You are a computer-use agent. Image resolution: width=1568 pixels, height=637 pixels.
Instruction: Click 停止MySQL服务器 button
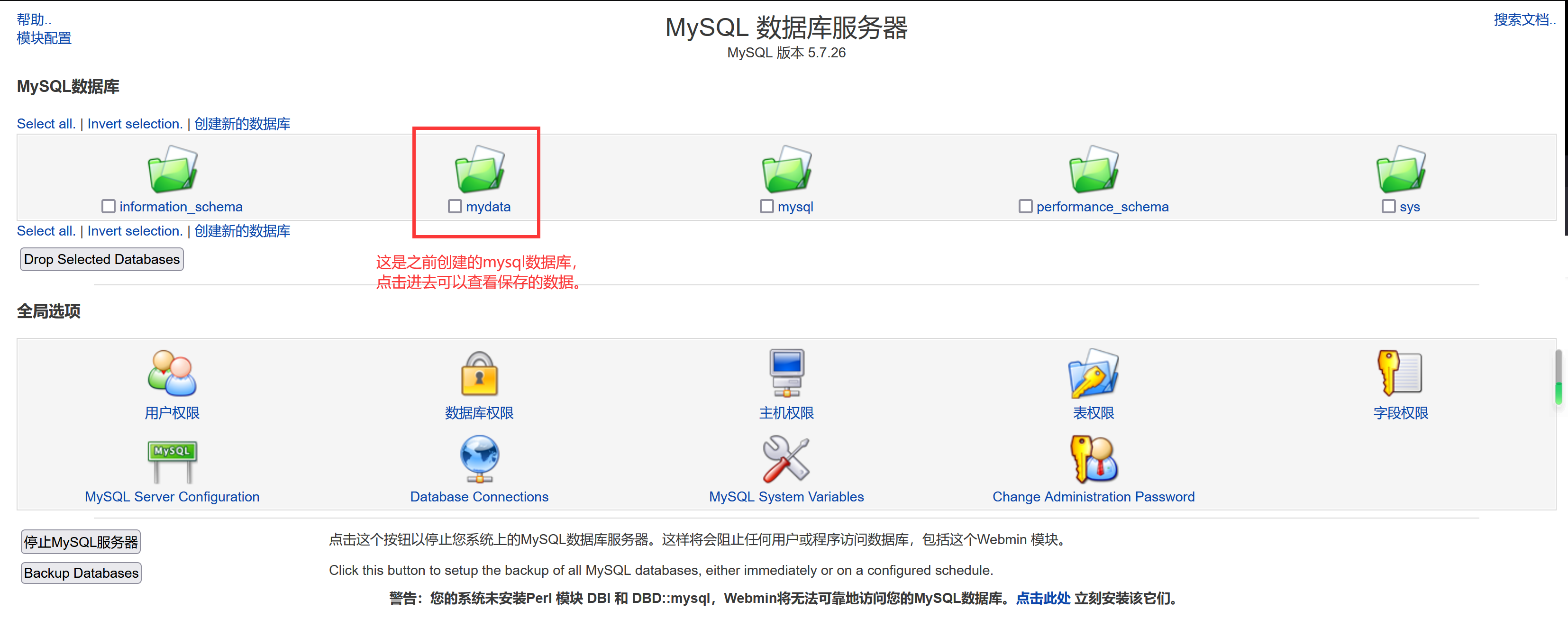pos(81,541)
